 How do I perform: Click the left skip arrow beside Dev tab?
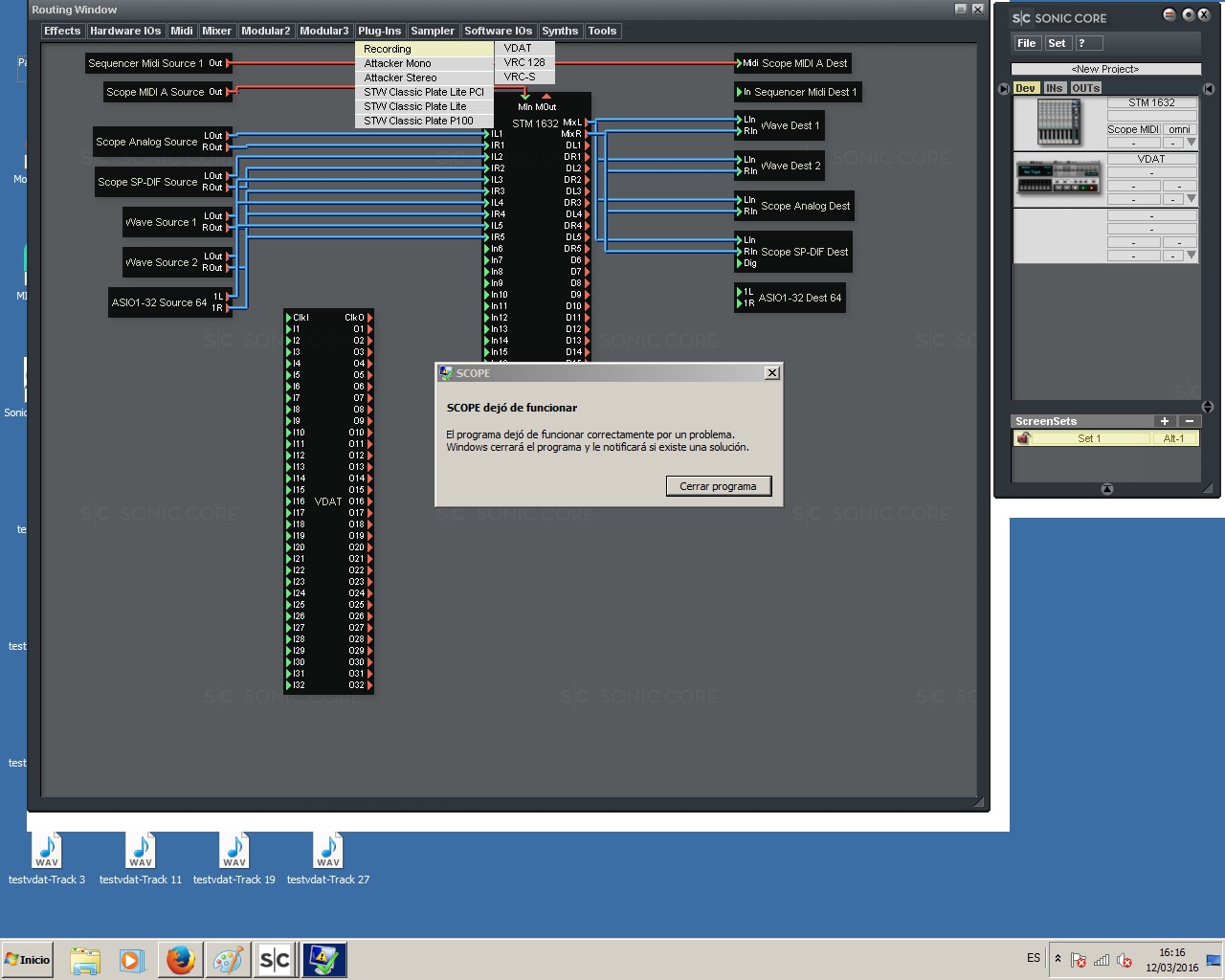[1003, 88]
